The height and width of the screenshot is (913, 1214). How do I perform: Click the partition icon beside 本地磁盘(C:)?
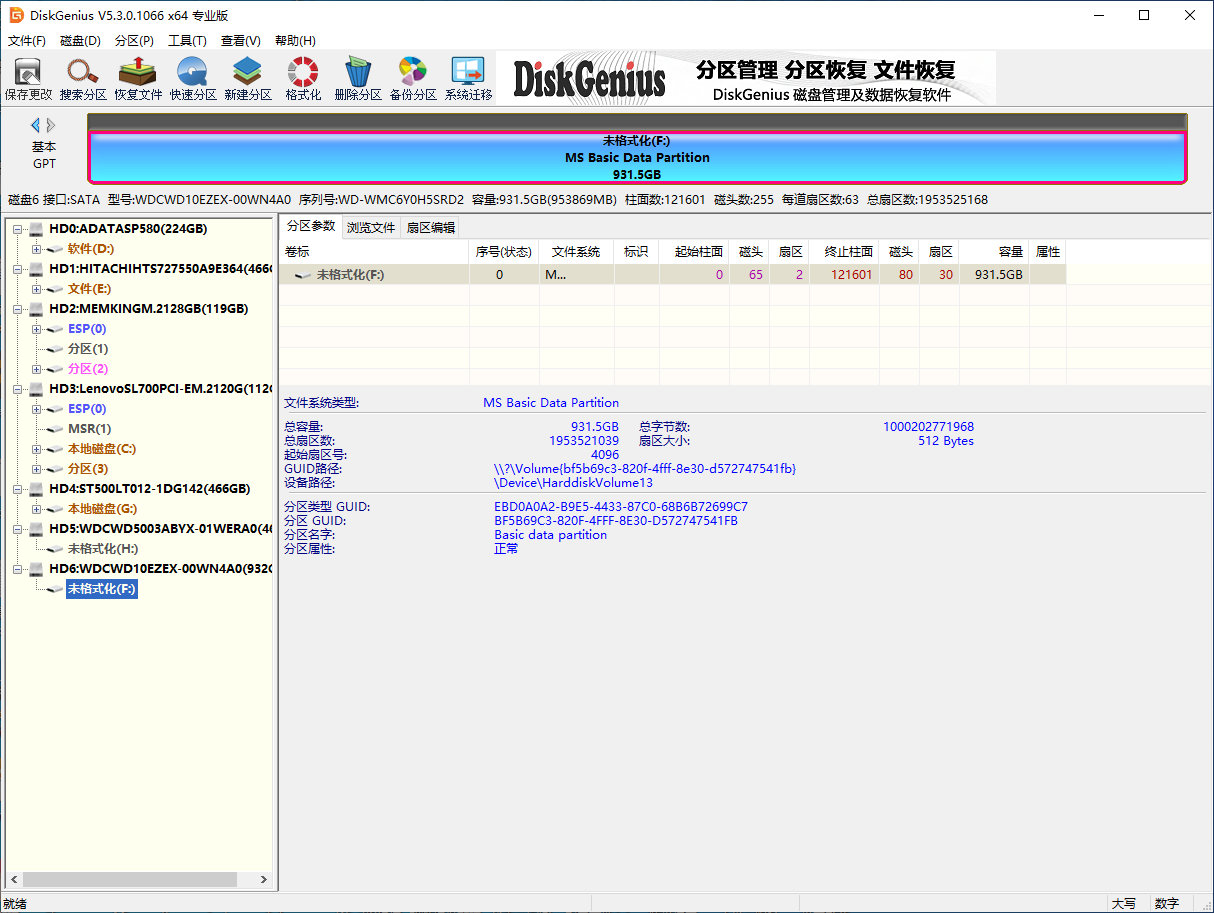tap(55, 449)
